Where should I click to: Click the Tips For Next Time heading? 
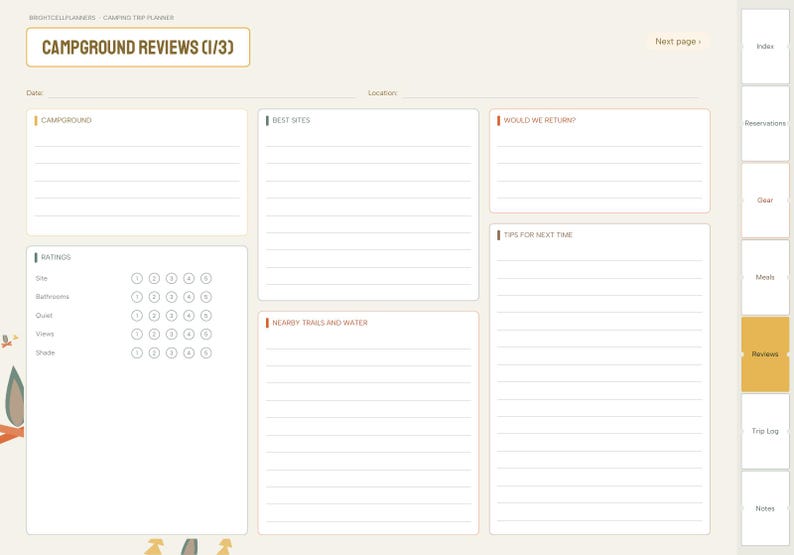click(x=538, y=235)
